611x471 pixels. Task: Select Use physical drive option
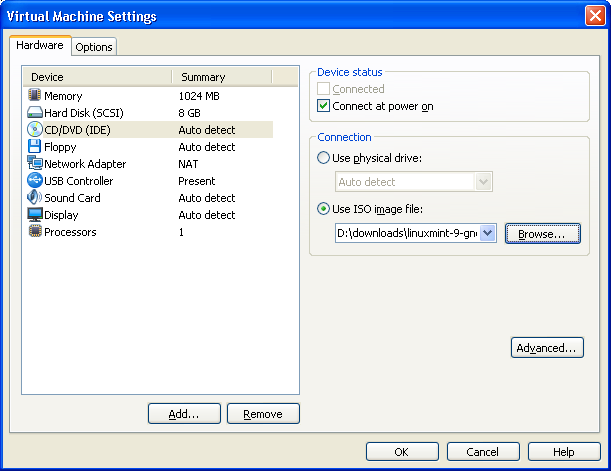pyautogui.click(x=323, y=158)
